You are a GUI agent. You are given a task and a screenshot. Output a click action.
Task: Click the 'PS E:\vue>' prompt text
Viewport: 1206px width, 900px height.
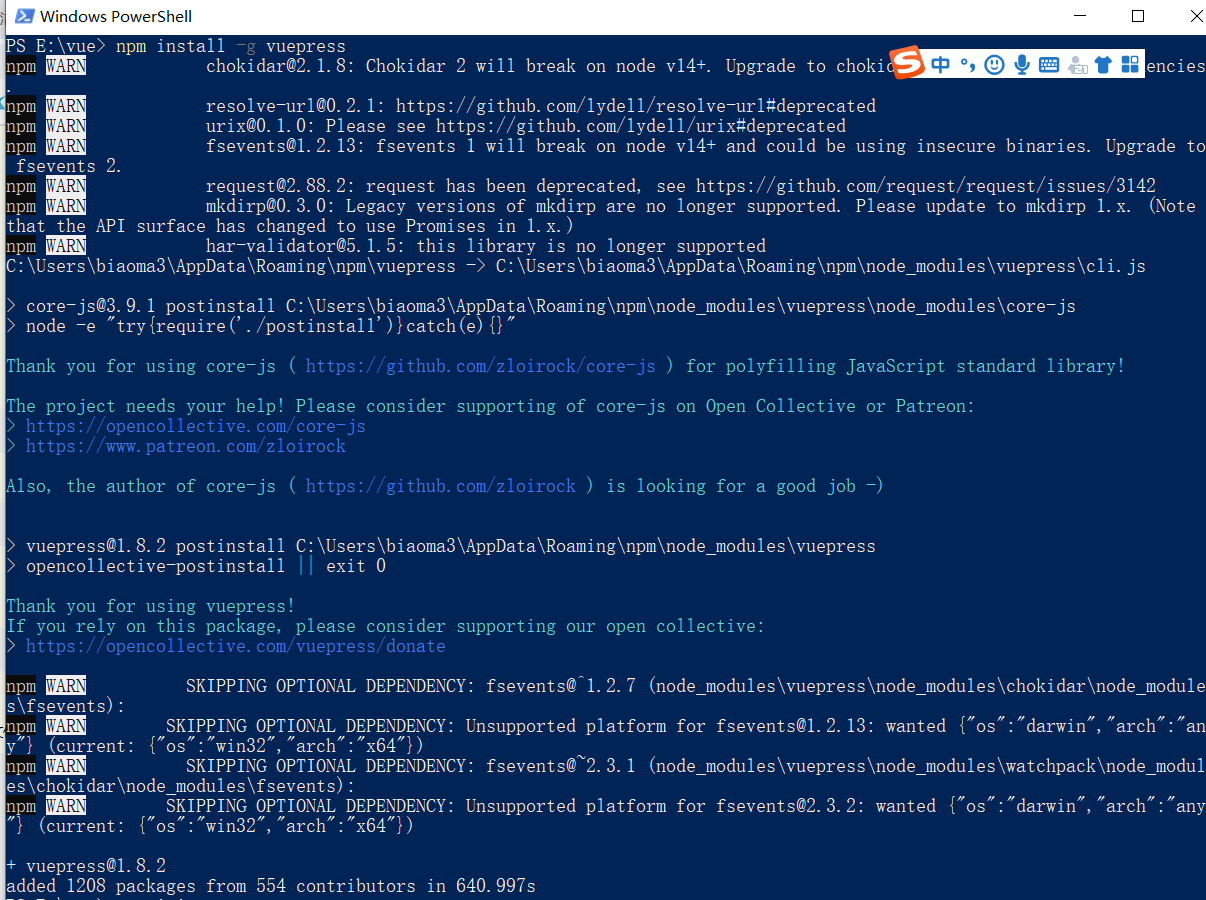click(x=56, y=46)
